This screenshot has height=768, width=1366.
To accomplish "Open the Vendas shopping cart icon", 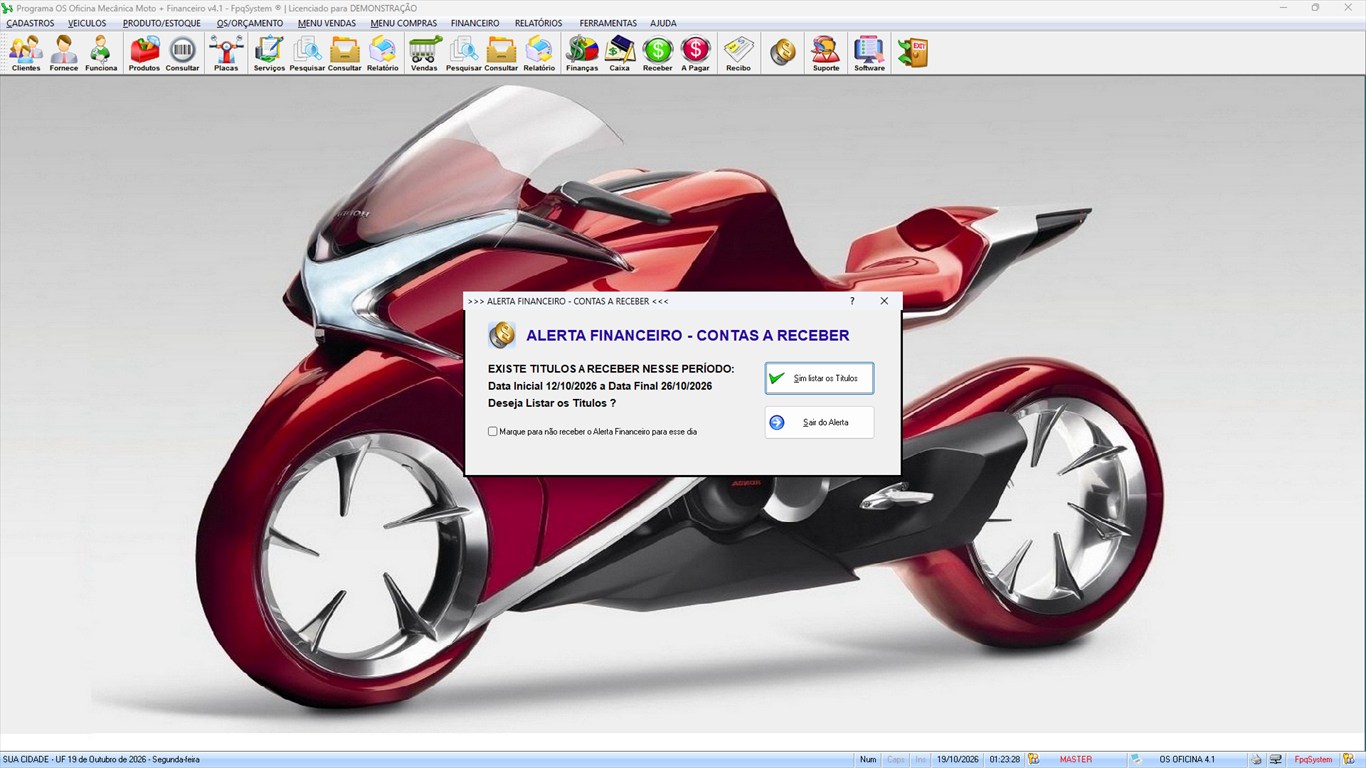I will [424, 53].
